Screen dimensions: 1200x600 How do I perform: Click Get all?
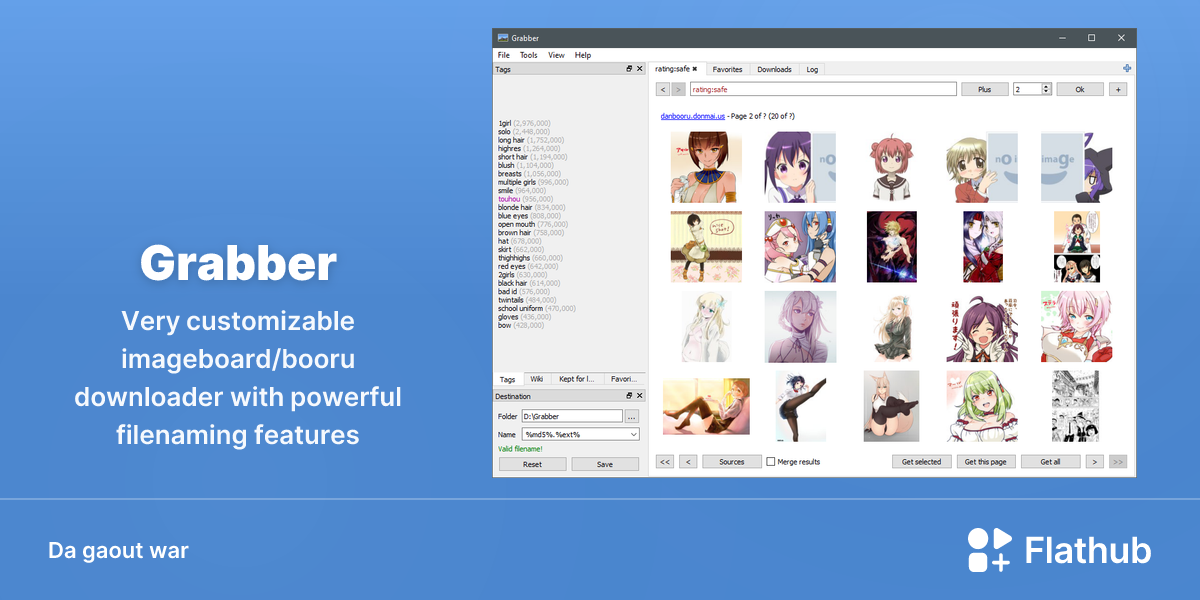[1050, 462]
